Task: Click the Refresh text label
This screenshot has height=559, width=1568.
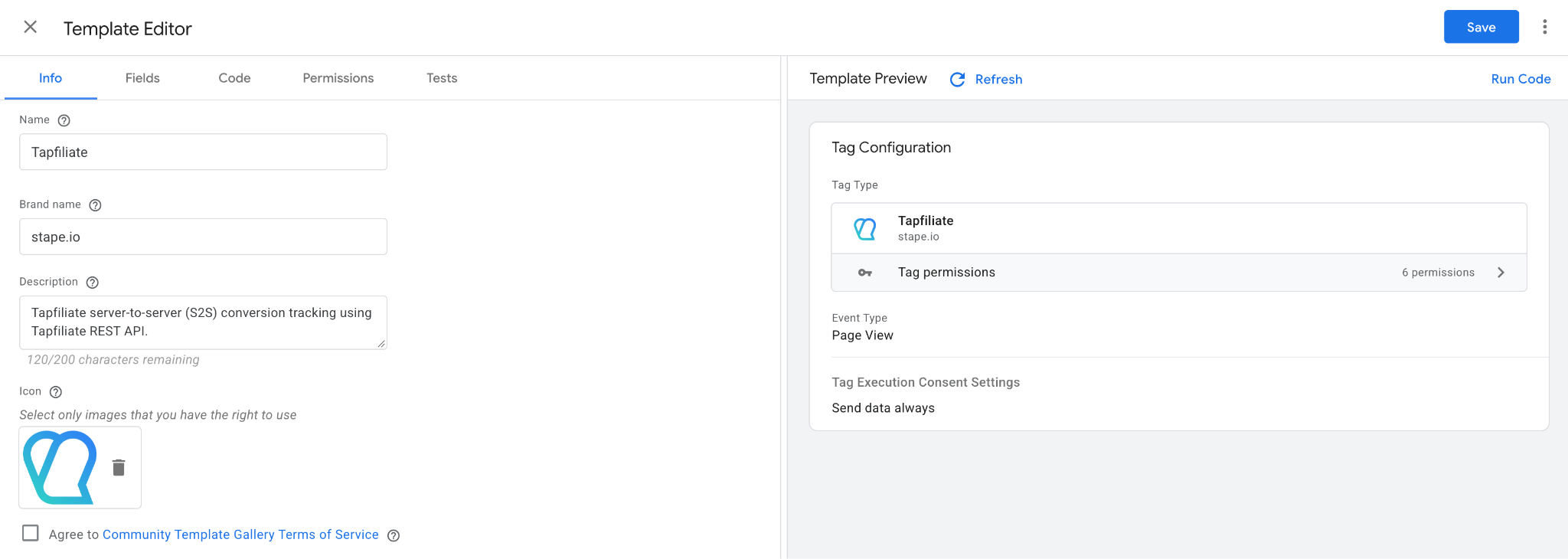Action: 998,80
